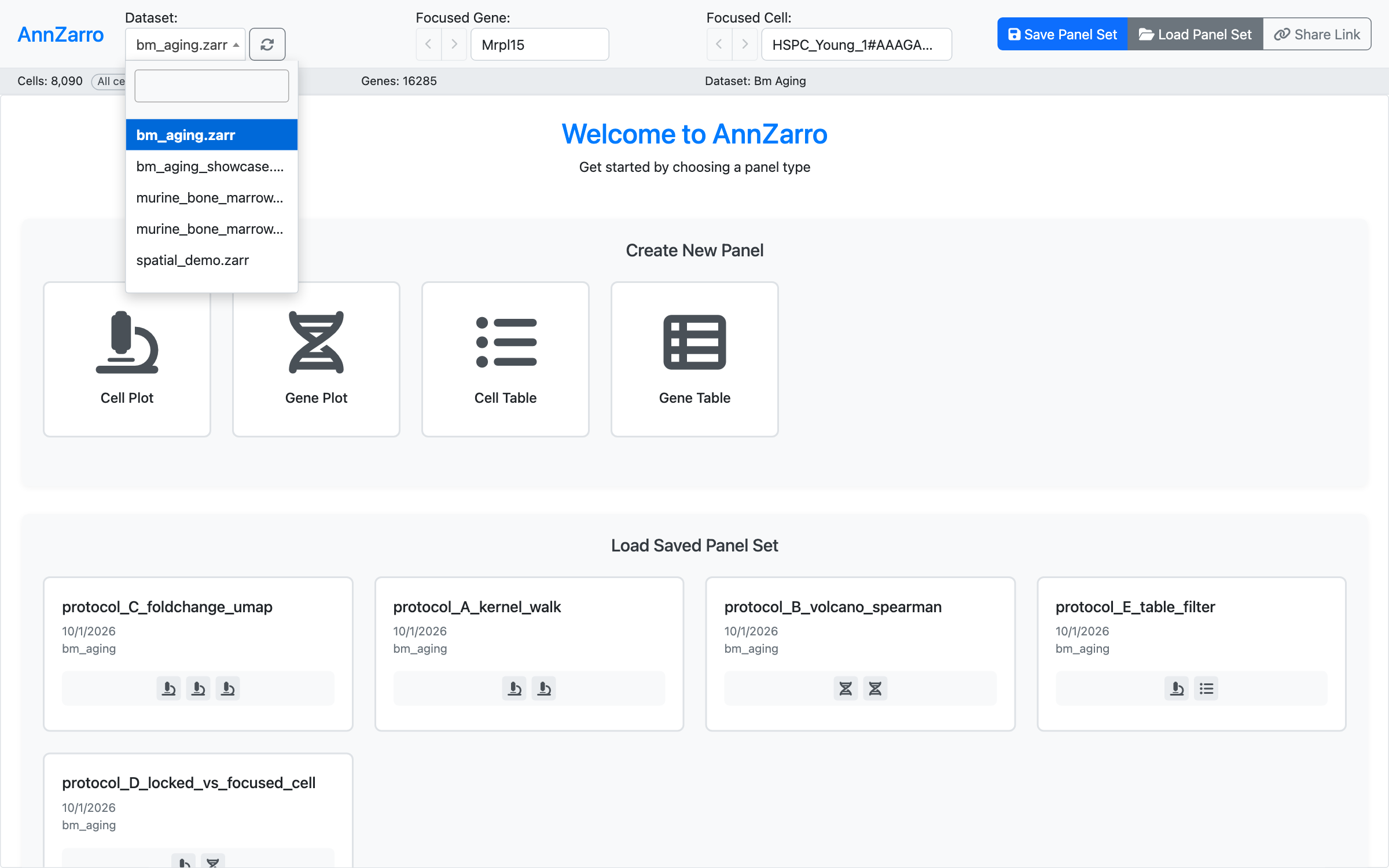Select first murine_bone_marrow dataset option

(212, 198)
